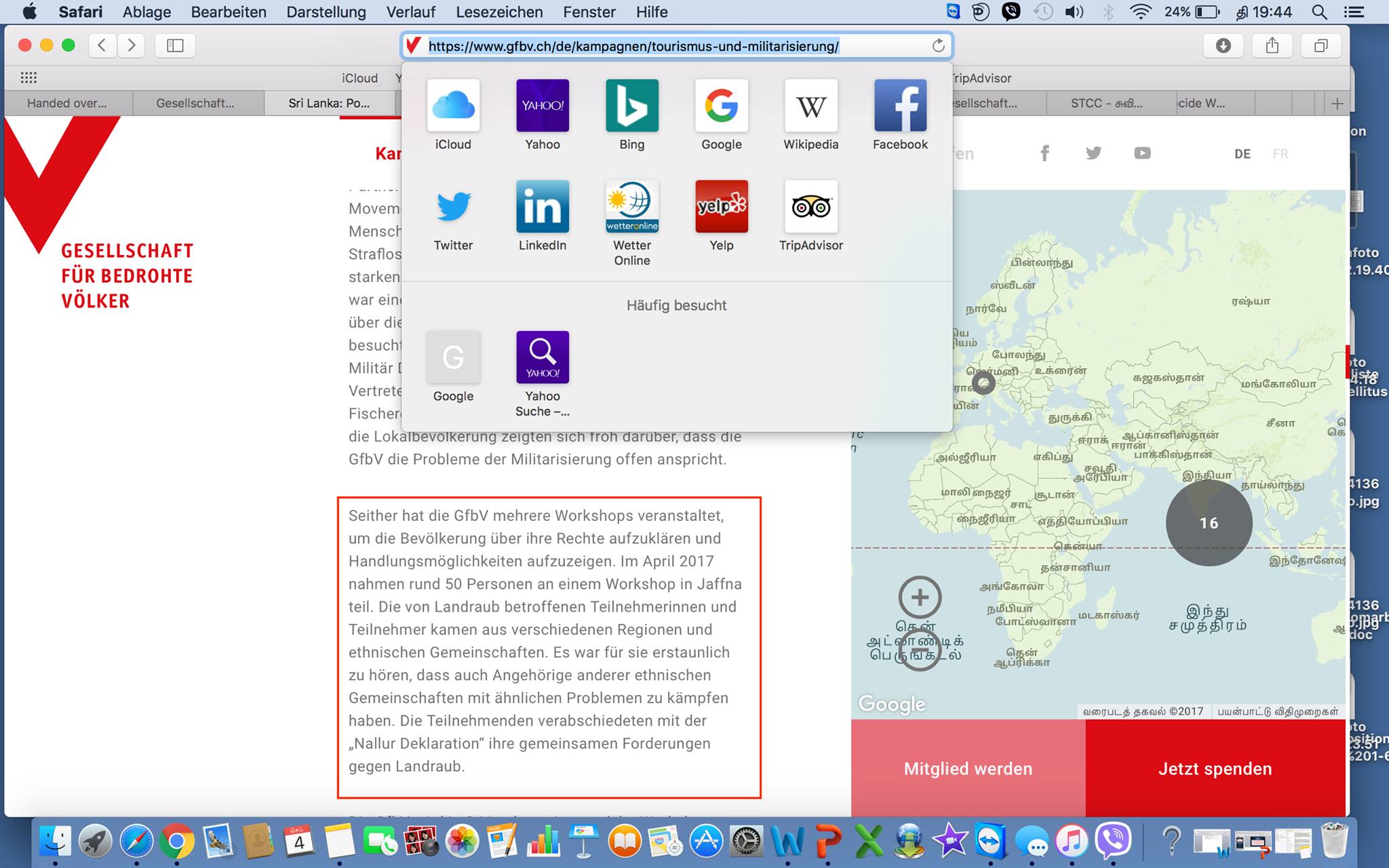Click the address bar URL

coord(633,46)
